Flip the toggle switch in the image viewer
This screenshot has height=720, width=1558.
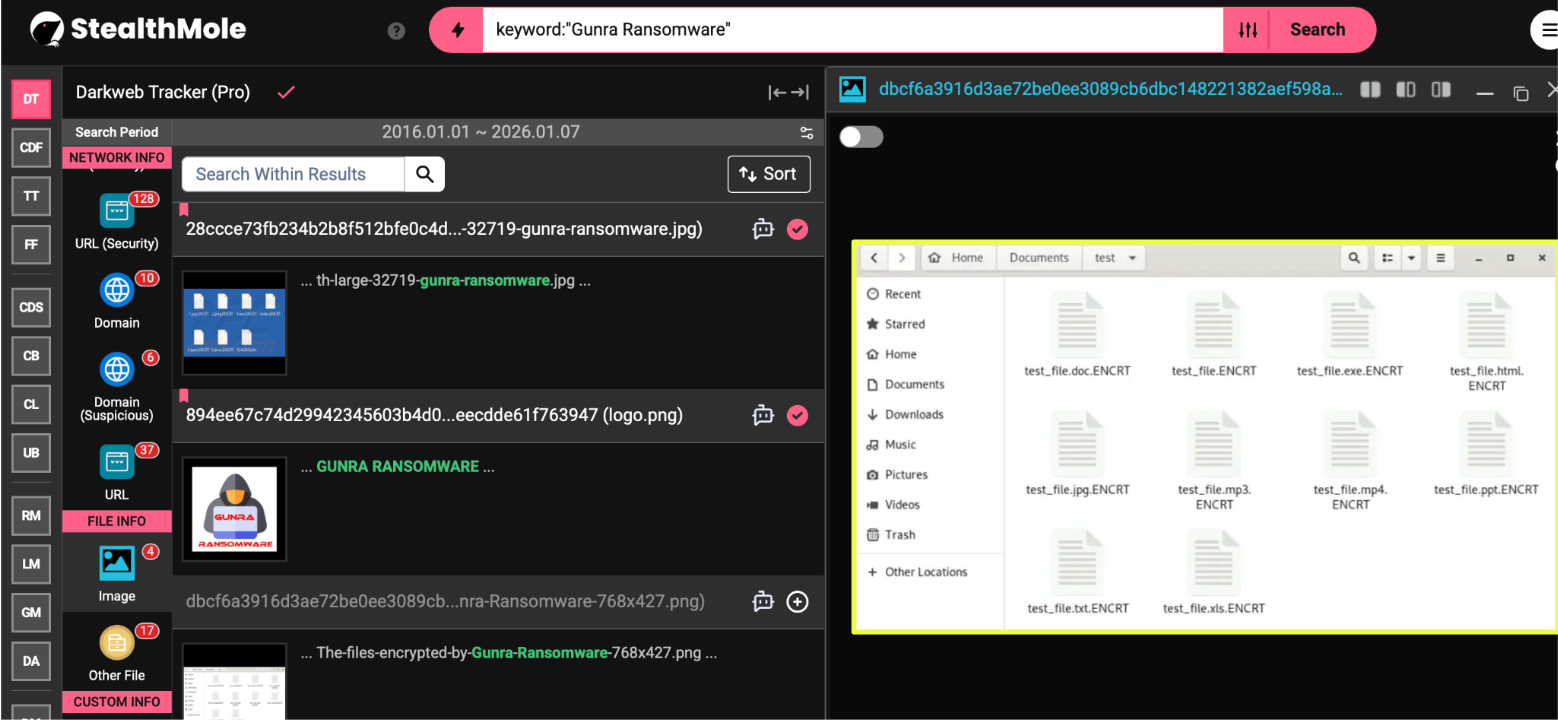click(860, 137)
